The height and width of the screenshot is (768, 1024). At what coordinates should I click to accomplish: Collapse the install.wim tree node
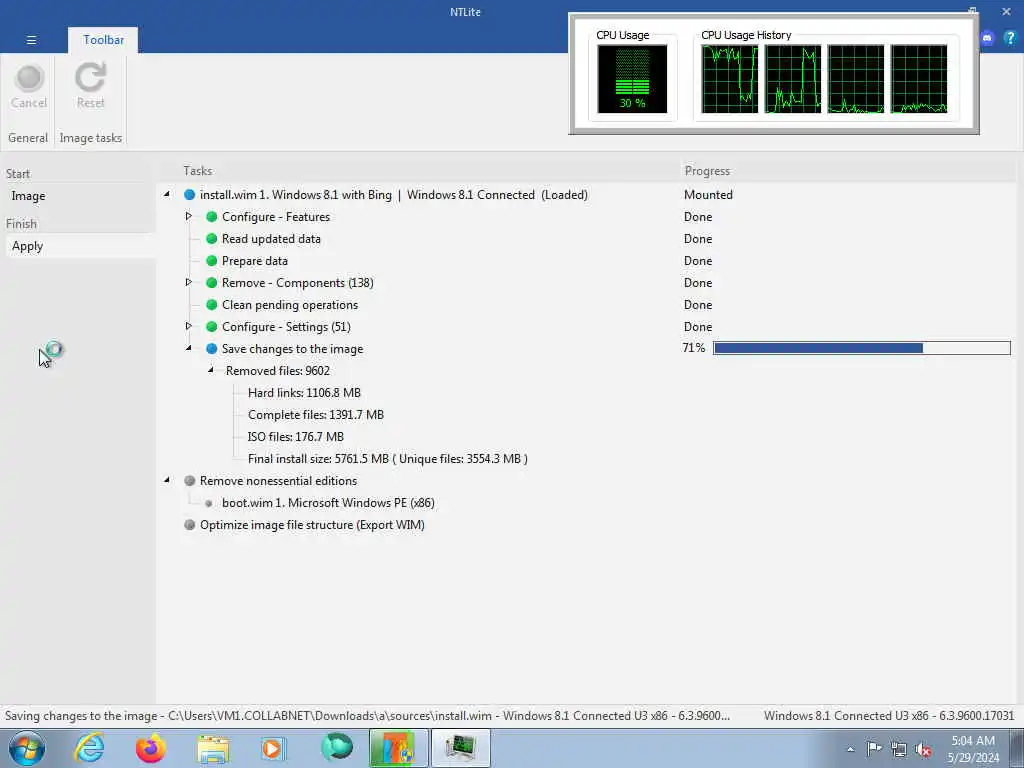point(167,194)
